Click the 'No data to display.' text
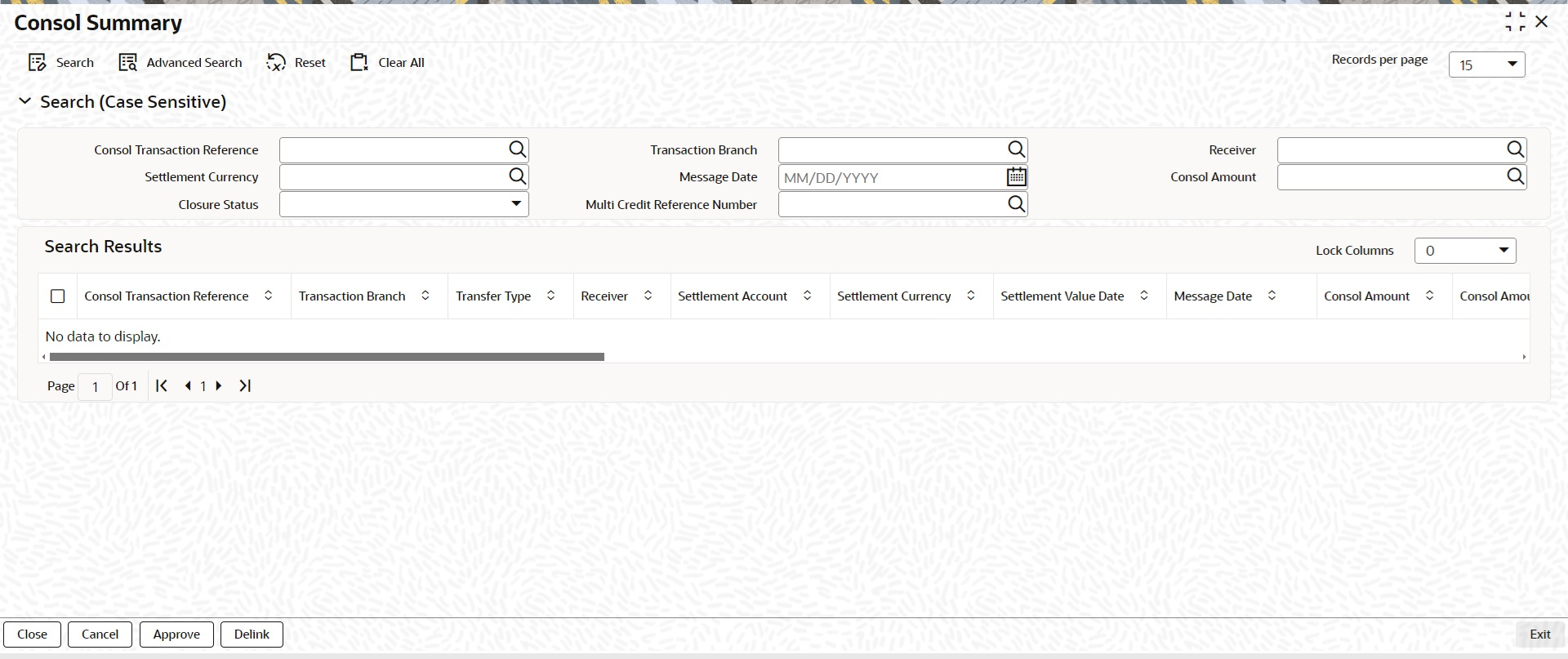 click(103, 336)
